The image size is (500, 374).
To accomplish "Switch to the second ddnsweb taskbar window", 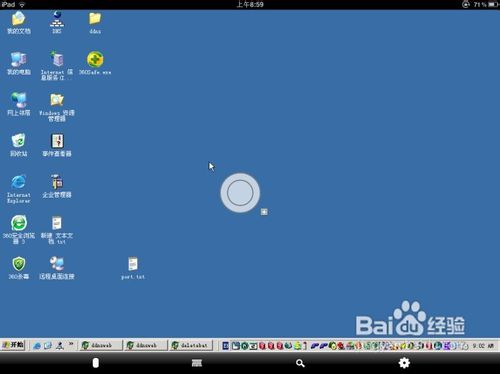I will 146,345.
